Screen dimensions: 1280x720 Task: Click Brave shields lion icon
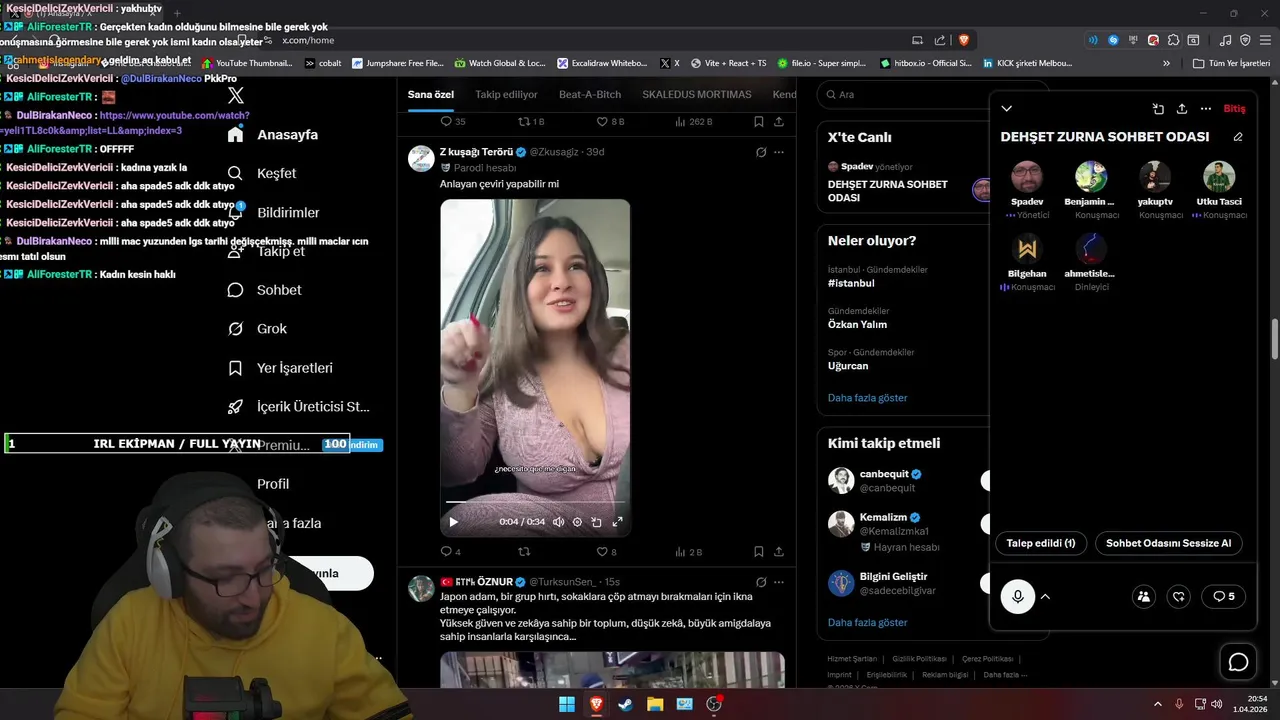click(x=964, y=40)
